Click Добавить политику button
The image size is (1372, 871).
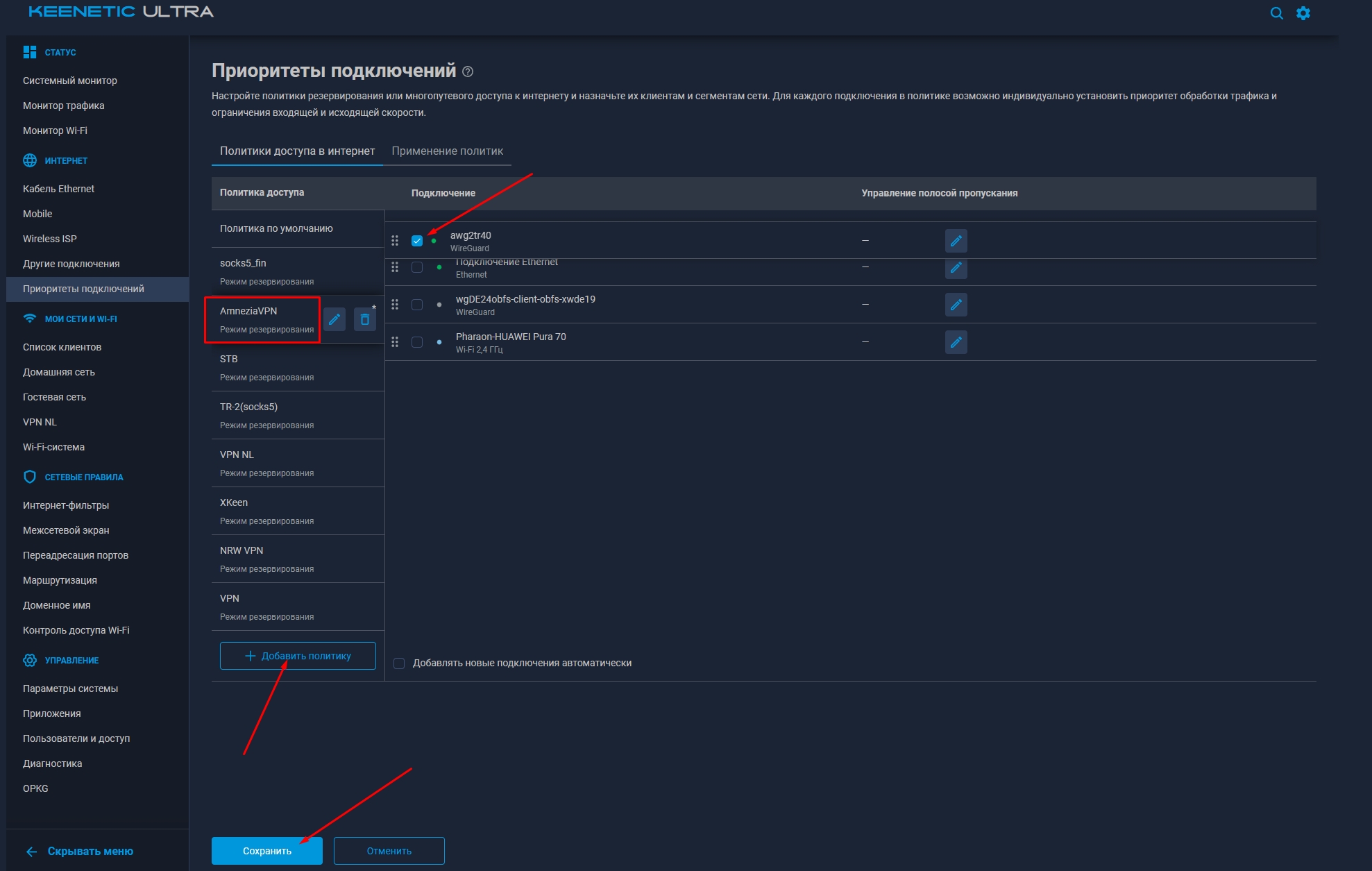pos(298,656)
